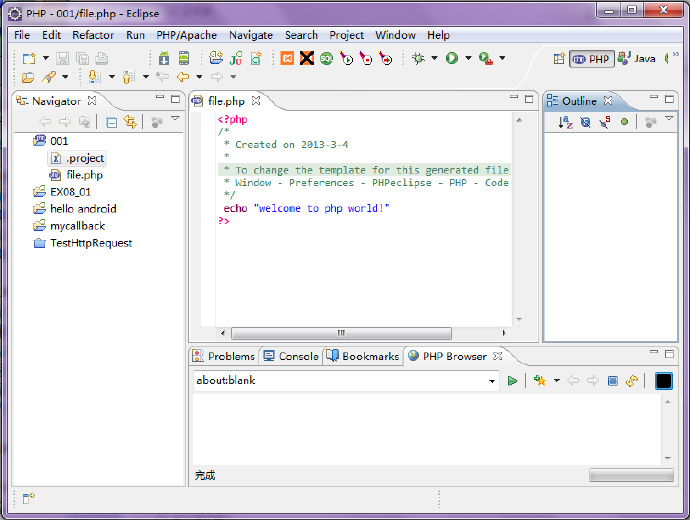Click the black throbber square in PHP Browser
This screenshot has height=520, width=690.
tap(664, 381)
